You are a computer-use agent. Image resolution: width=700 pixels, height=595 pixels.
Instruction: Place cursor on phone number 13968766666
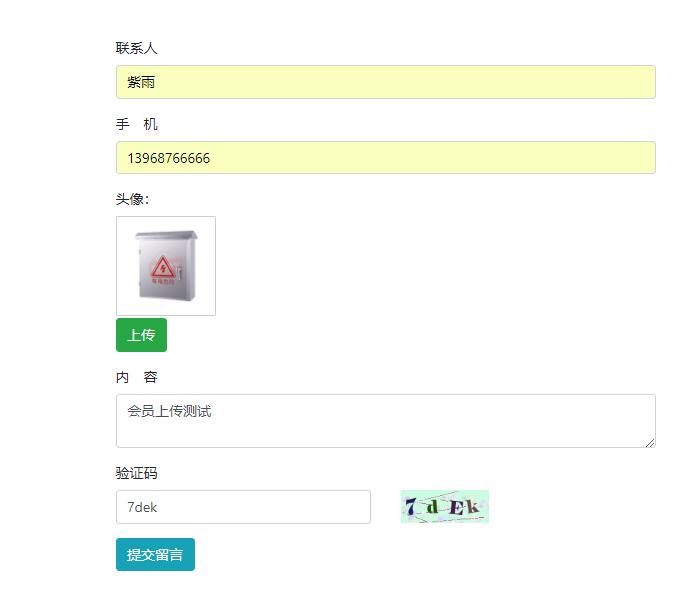(168, 158)
